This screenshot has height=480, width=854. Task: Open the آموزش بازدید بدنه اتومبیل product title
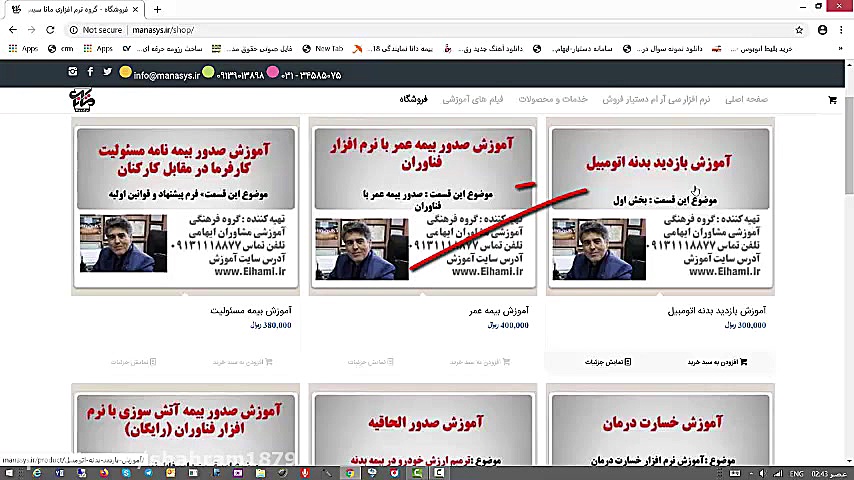(x=717, y=311)
